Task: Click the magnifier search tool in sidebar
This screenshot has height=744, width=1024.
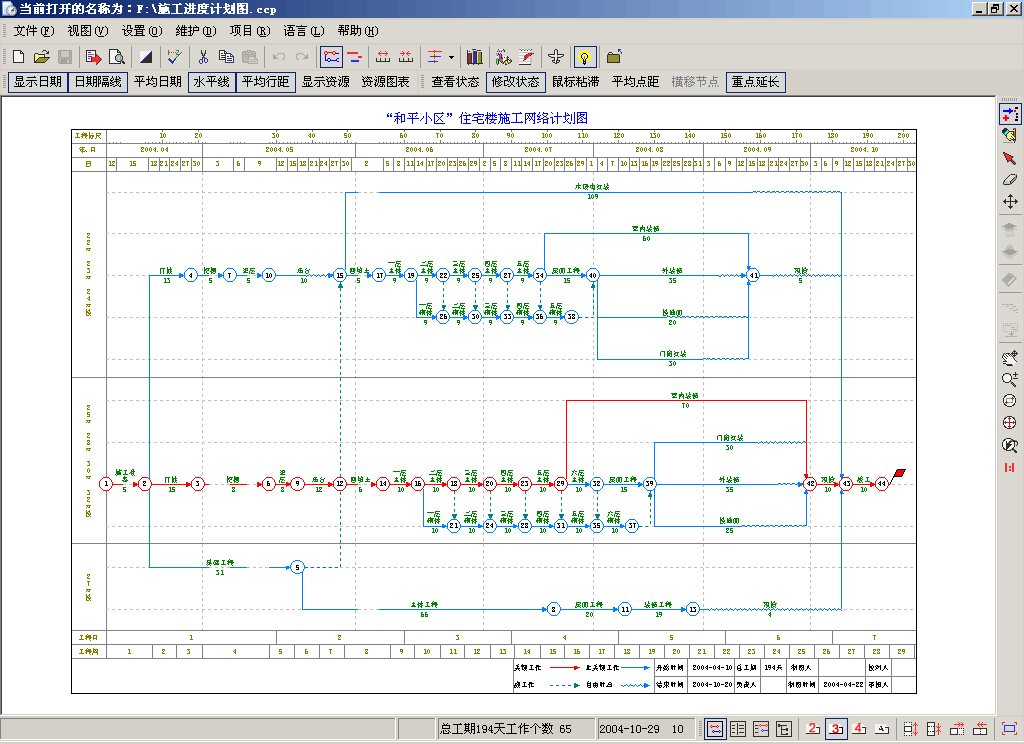Action: [x=1010, y=445]
